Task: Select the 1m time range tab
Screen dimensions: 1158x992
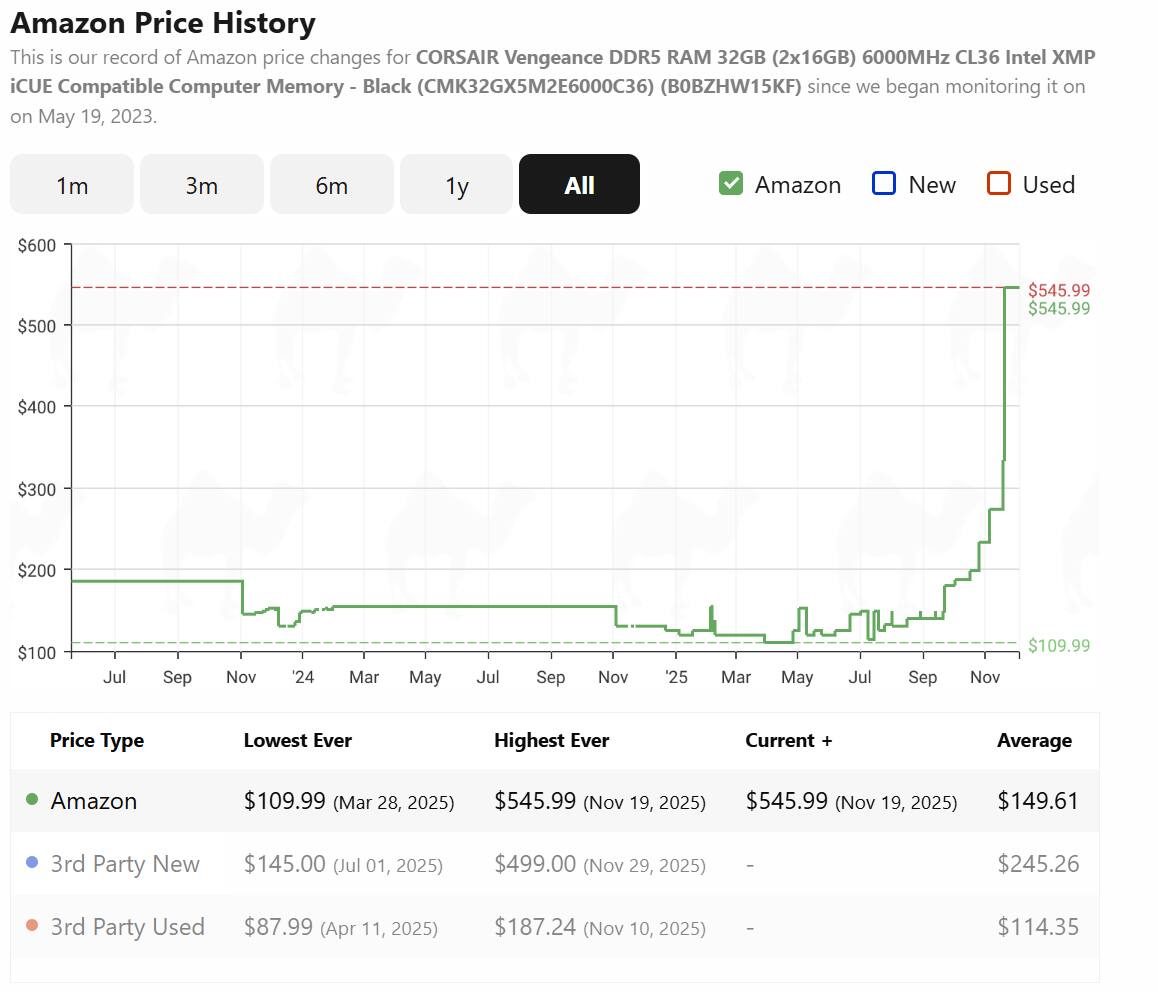Action: pos(72,185)
